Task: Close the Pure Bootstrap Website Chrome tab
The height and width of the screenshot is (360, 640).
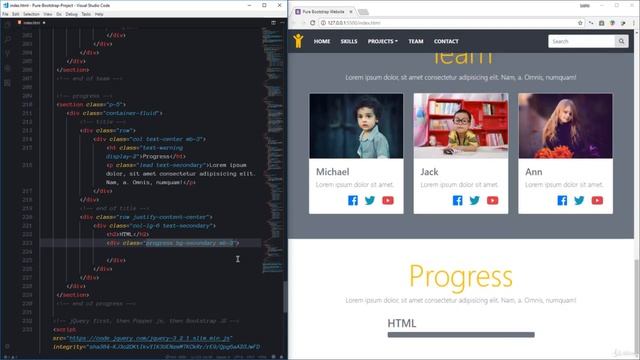Action: click(351, 12)
